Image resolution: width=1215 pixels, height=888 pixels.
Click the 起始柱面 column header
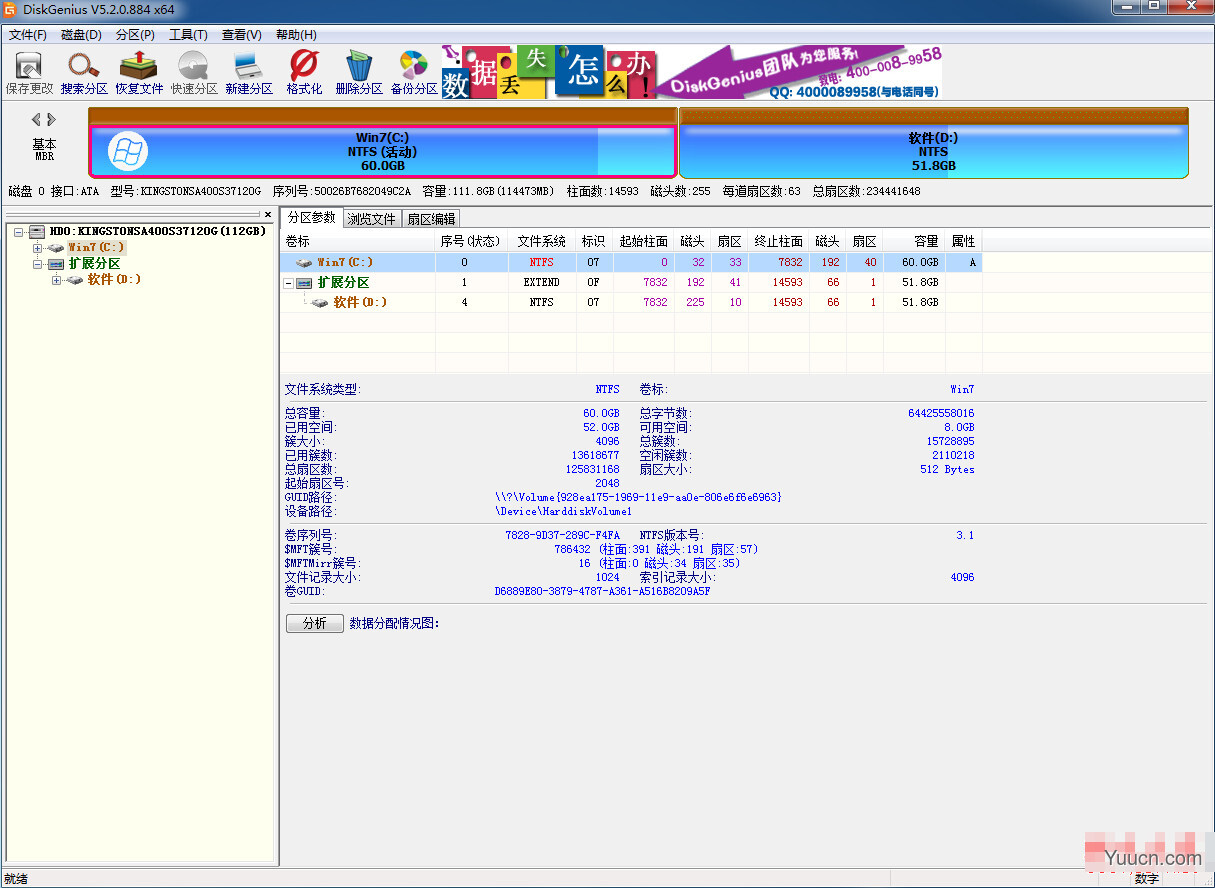pos(644,241)
